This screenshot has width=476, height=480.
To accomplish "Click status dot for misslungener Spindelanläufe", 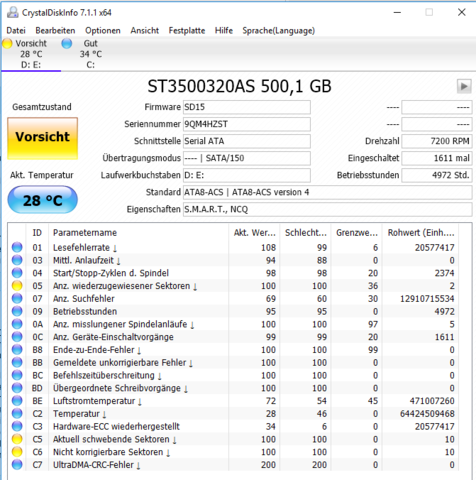I will [17, 324].
